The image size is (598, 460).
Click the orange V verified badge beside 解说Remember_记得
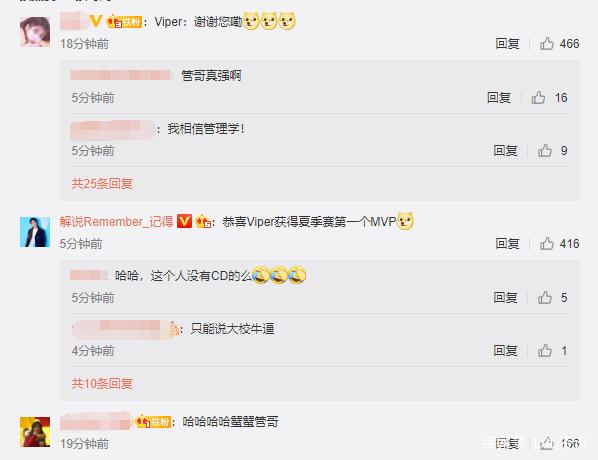(x=184, y=221)
